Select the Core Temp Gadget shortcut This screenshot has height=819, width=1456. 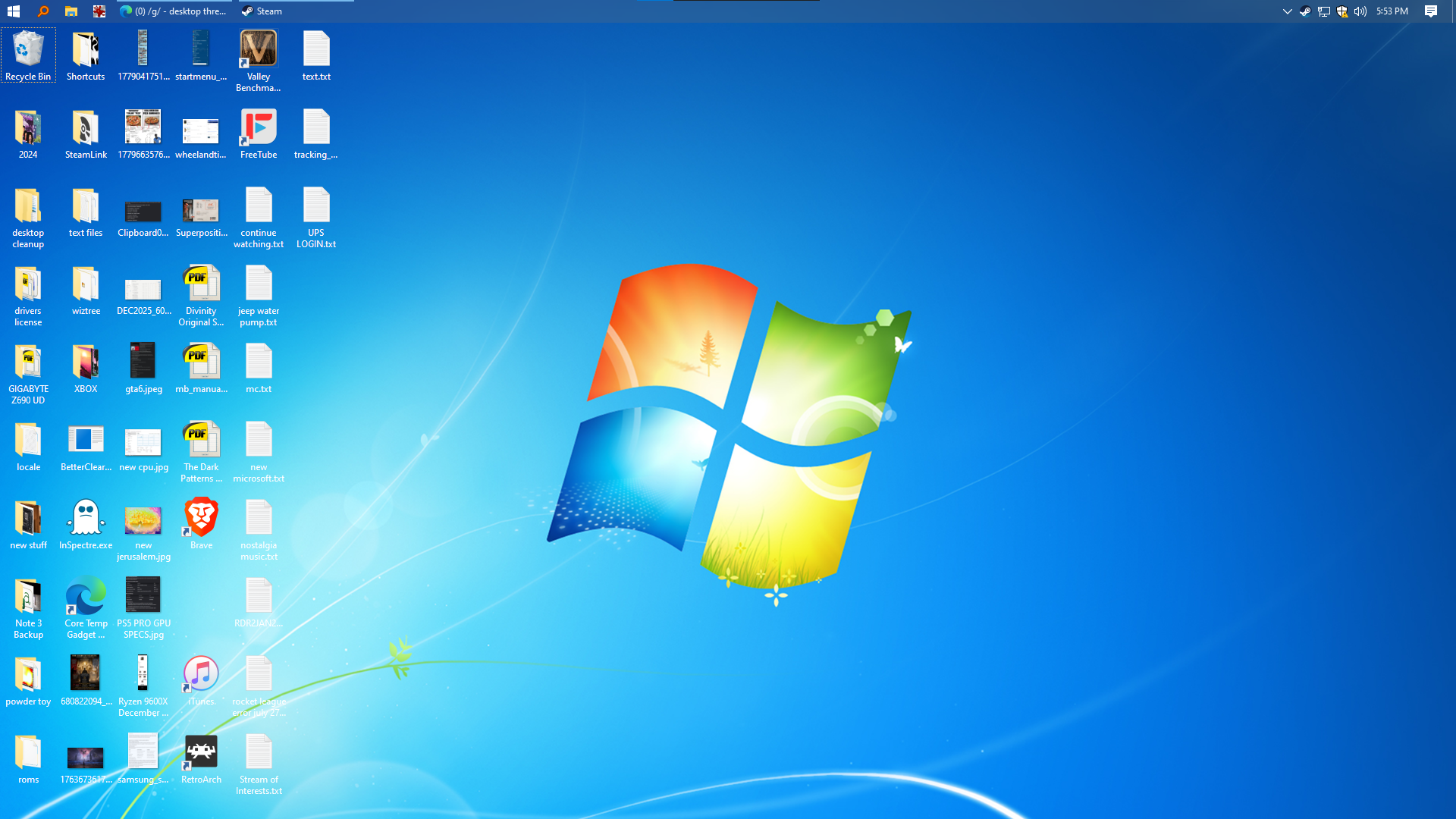coord(86,608)
